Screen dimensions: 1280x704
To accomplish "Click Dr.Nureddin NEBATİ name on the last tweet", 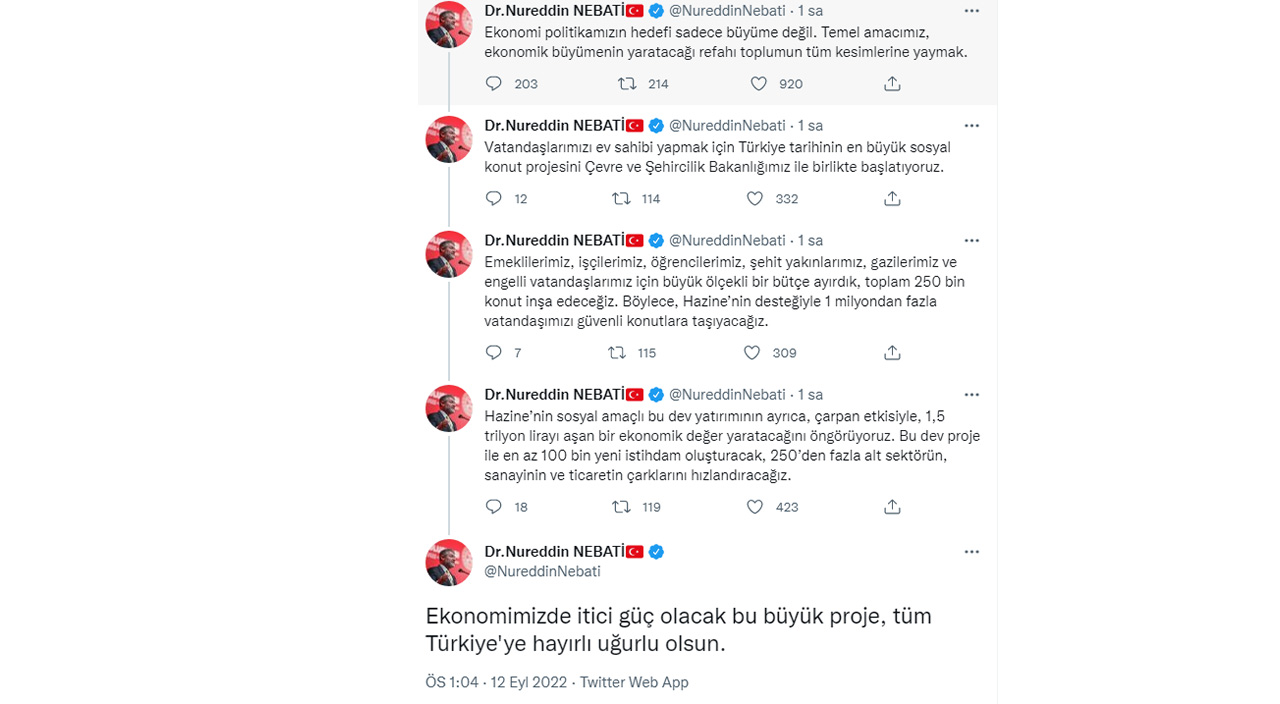I will tap(556, 551).
